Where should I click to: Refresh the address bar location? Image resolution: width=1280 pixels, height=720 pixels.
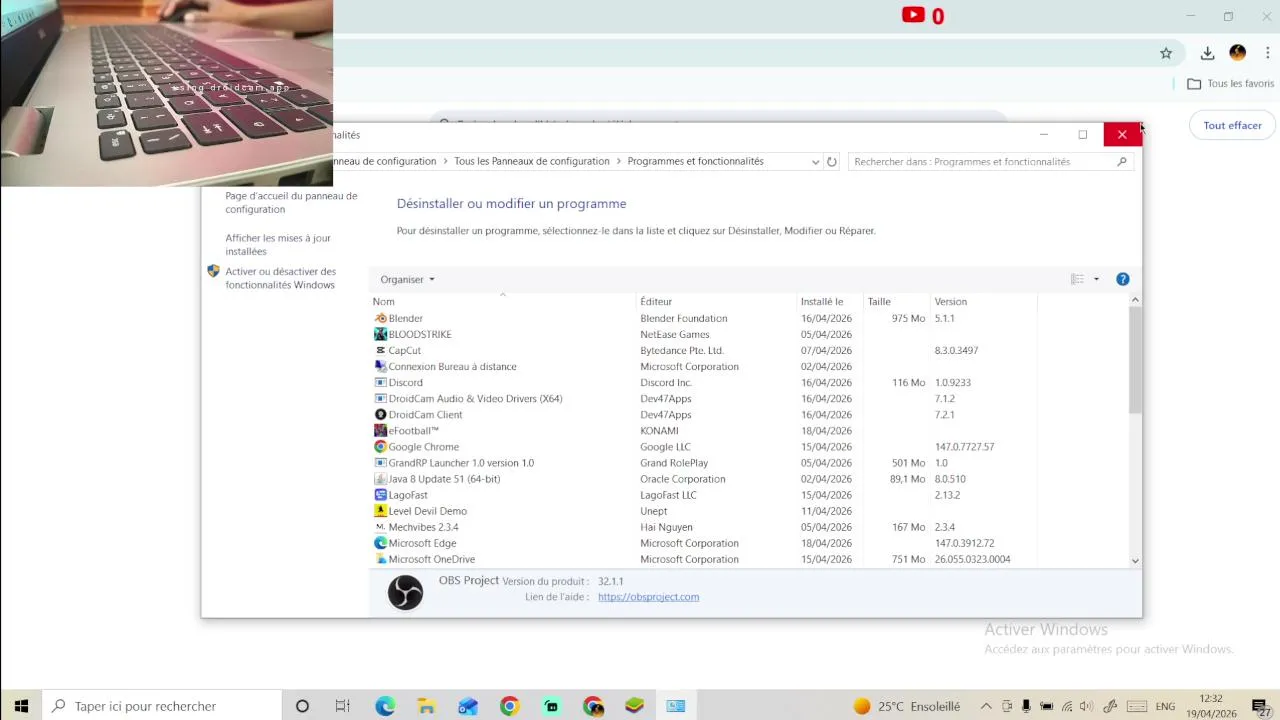831,161
